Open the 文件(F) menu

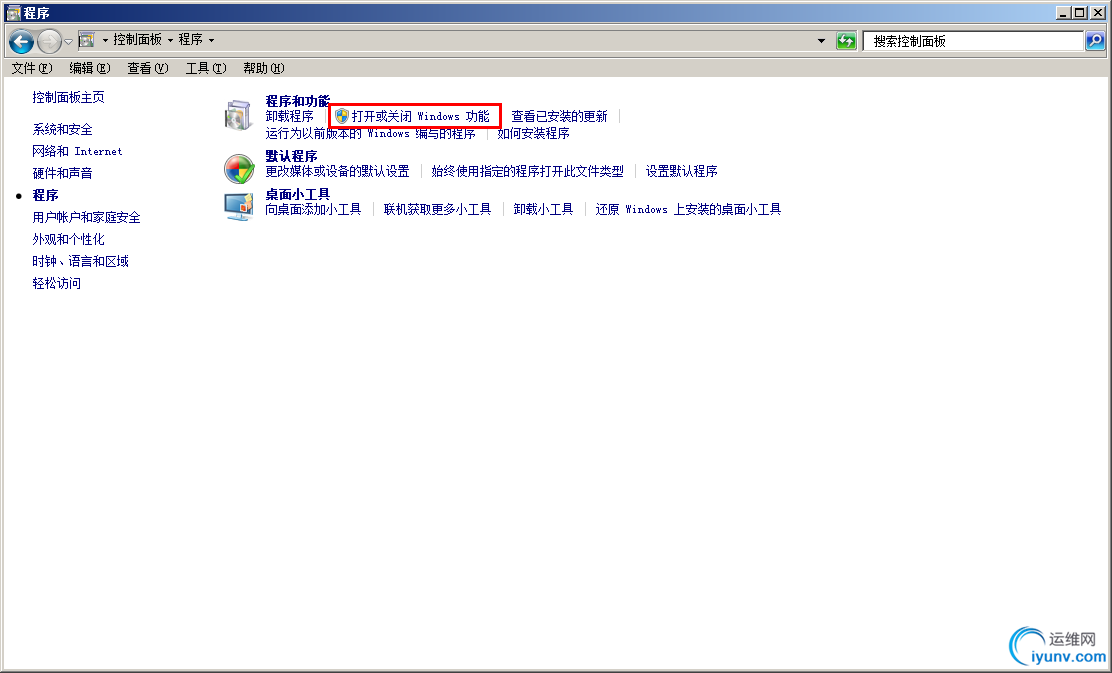pos(32,68)
